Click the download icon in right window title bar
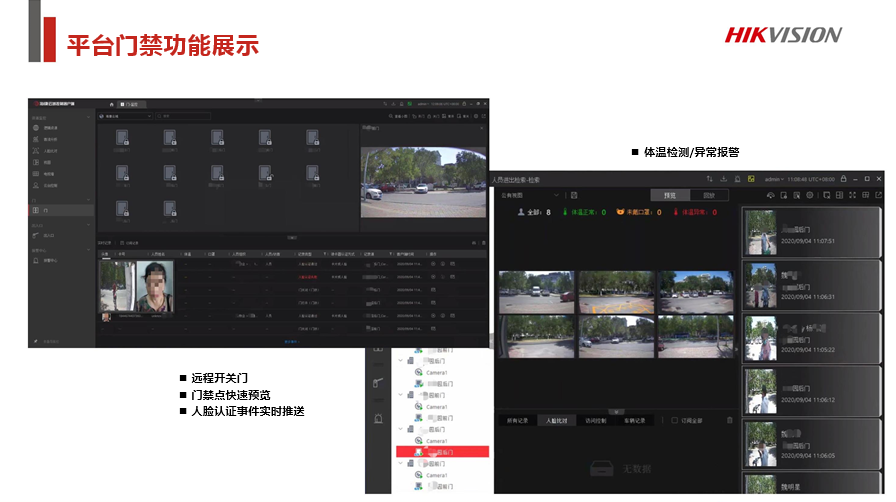Image resolution: width=896 pixels, height=502 pixels. 723,179
